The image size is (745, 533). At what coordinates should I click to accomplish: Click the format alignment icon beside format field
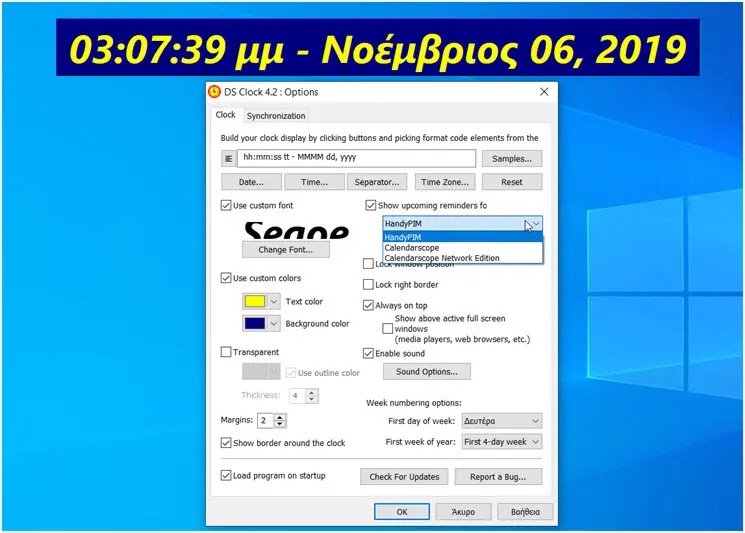[229, 159]
